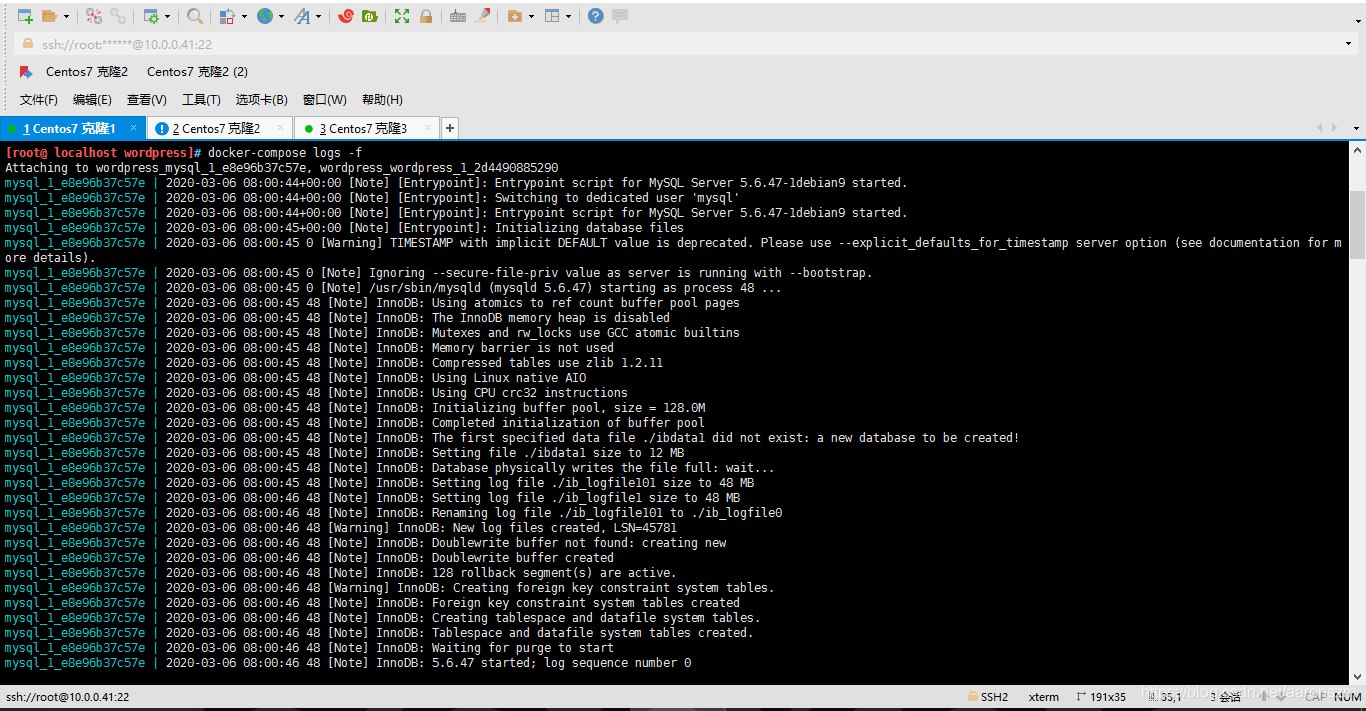
Task: Click the SSH2 indicator in the status bar
Action: [988, 697]
